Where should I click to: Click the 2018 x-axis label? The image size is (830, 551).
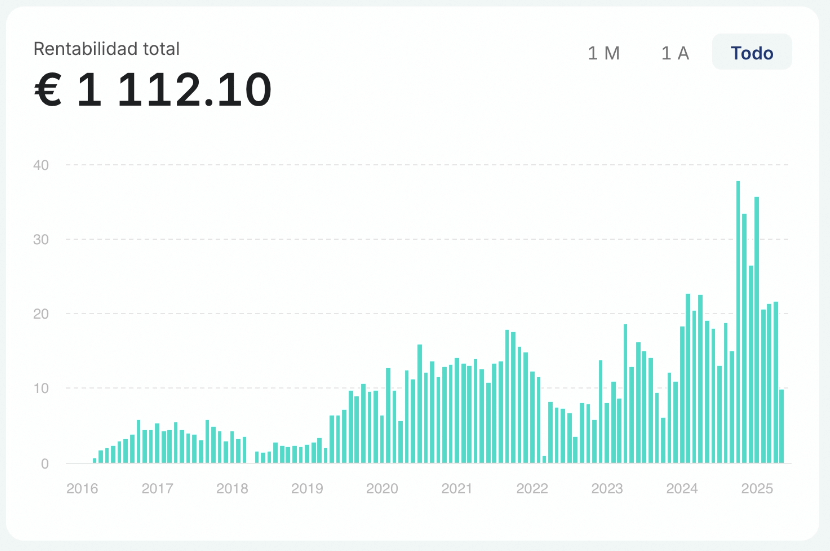232,489
